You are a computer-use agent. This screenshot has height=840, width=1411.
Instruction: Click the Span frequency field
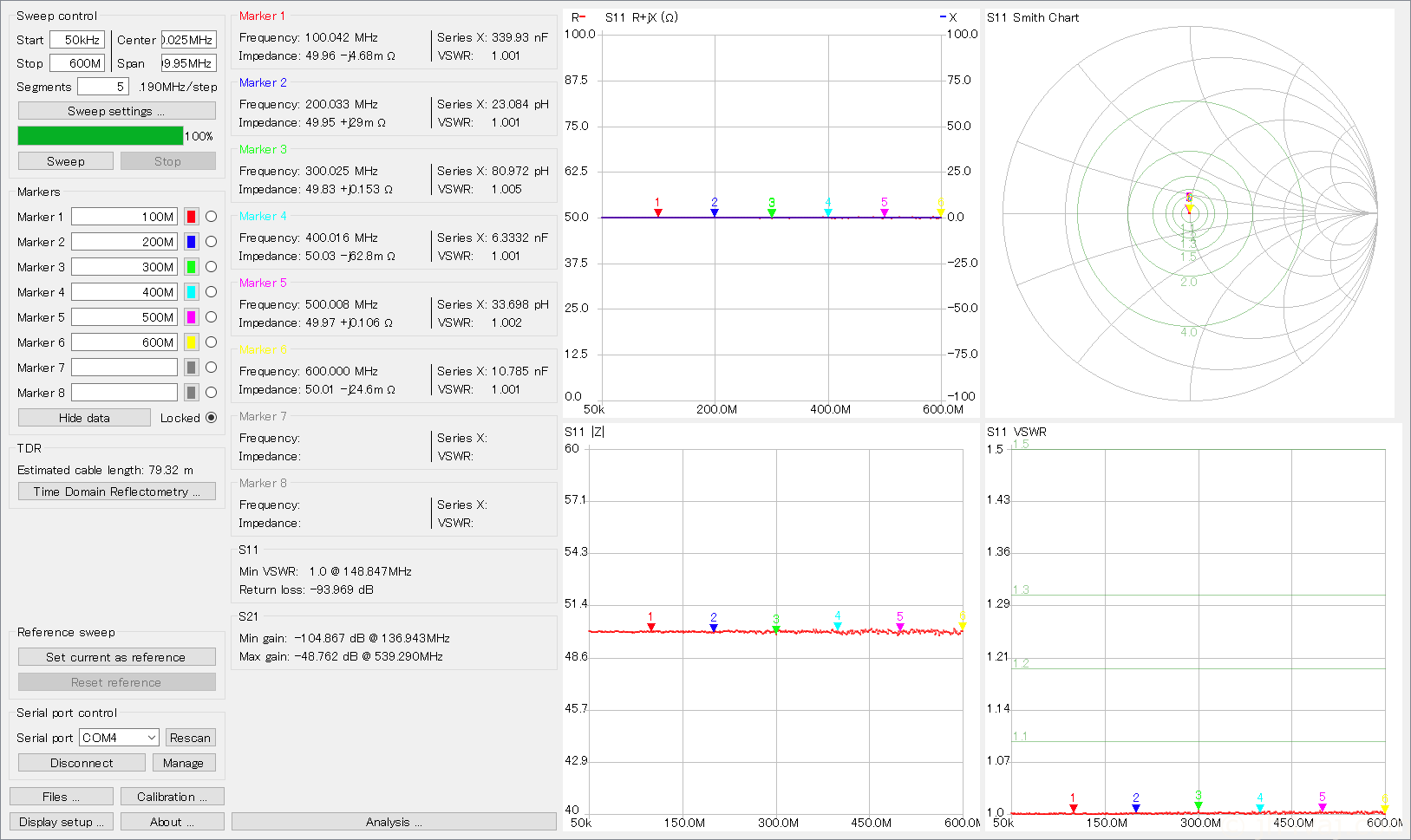coord(188,63)
